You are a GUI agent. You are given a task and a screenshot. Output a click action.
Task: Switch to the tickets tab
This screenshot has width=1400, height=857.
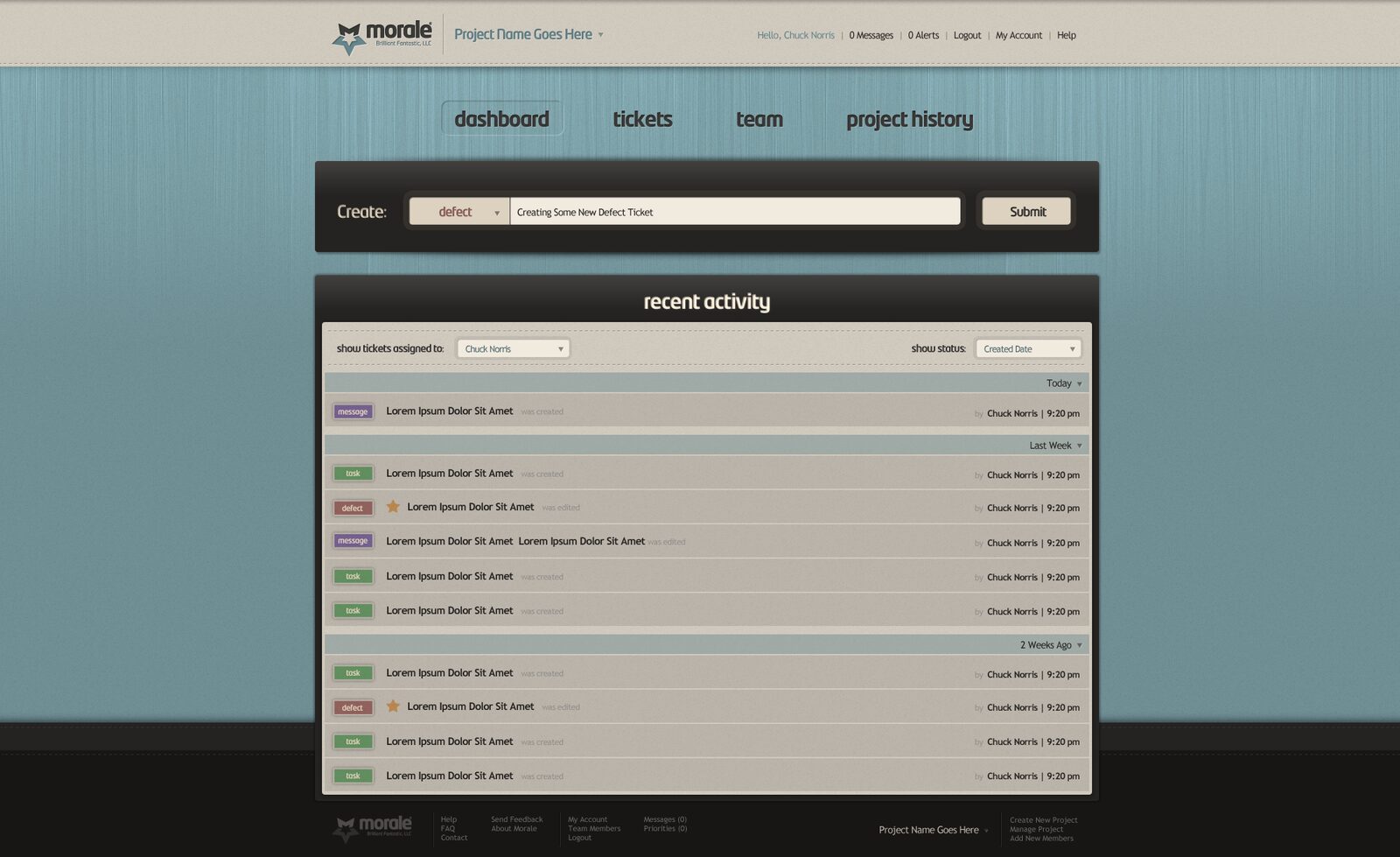pyautogui.click(x=642, y=119)
